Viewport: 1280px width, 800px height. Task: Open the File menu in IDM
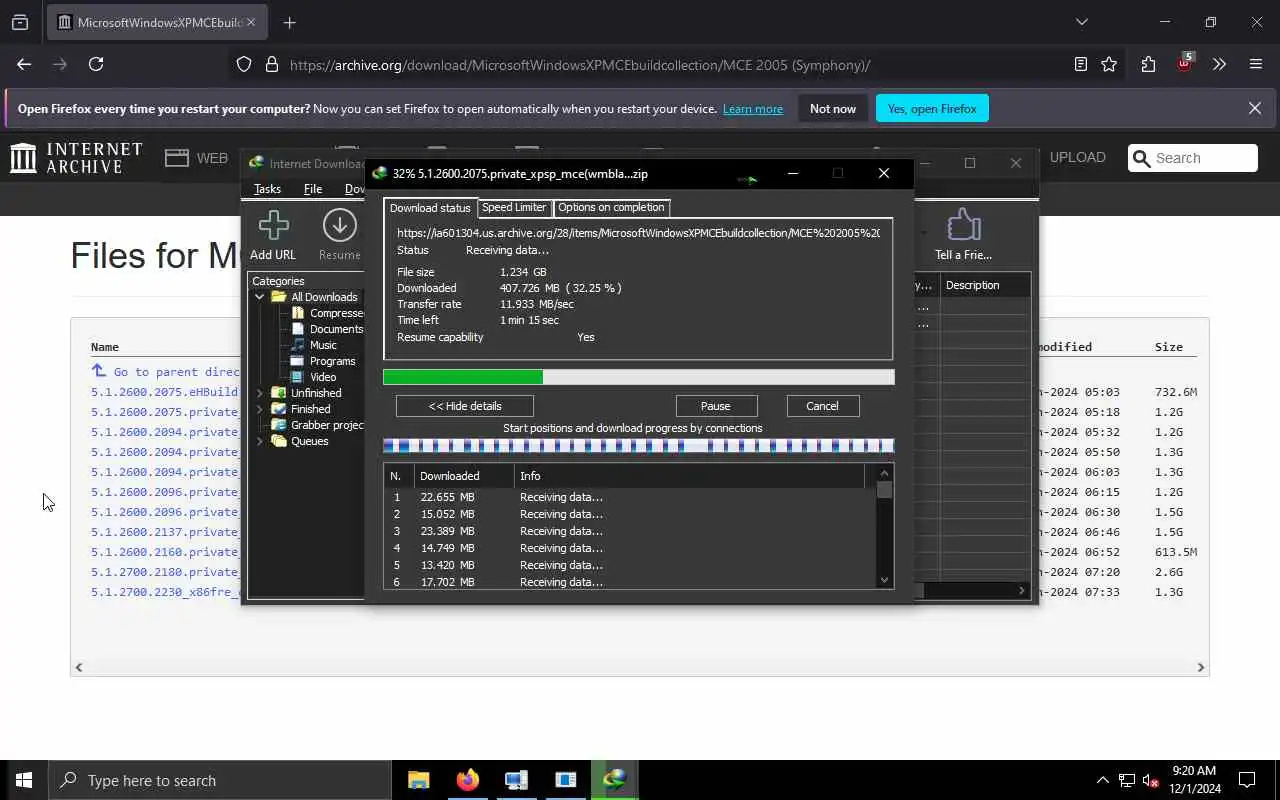click(x=313, y=189)
